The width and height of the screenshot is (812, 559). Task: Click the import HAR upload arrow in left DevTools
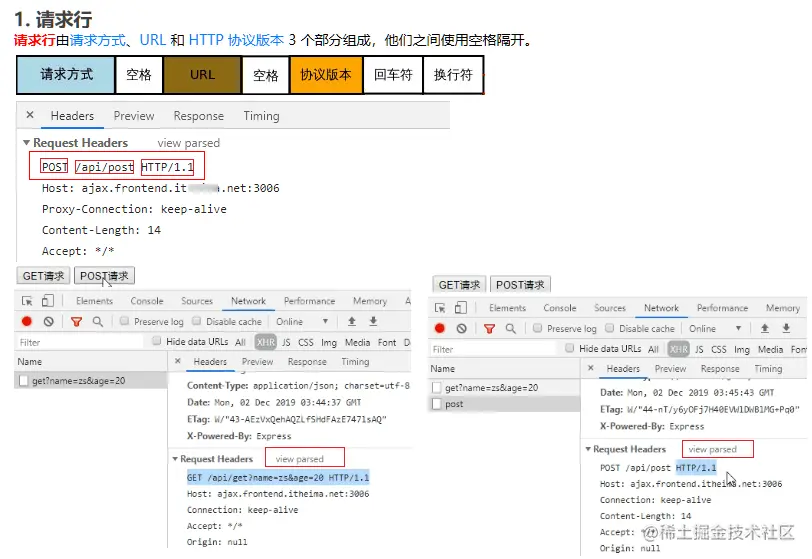tap(352, 322)
